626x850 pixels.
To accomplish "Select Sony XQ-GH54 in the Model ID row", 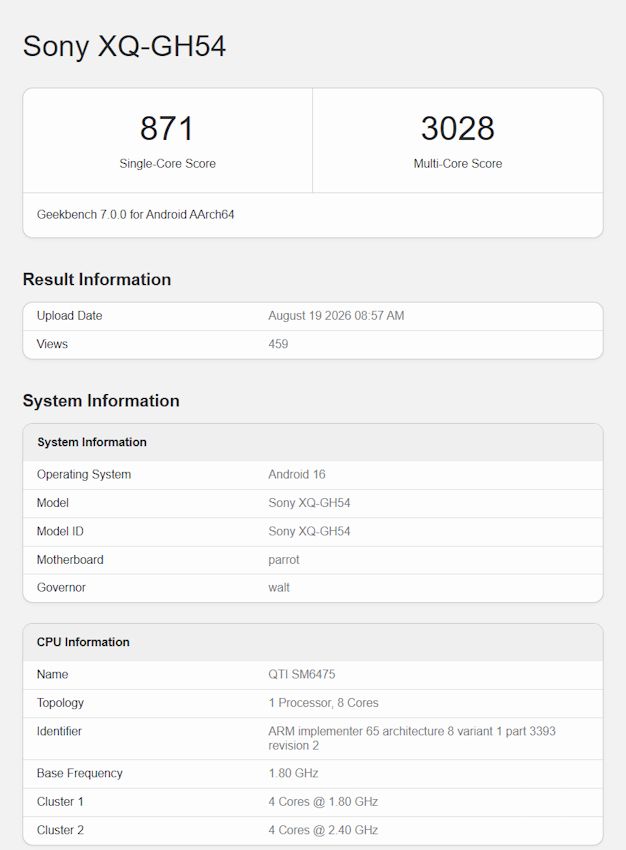I will click(309, 531).
